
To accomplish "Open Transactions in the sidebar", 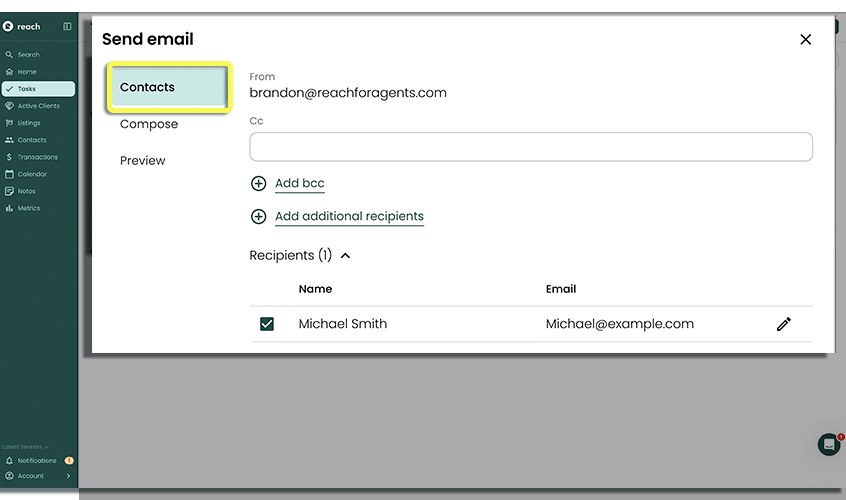I will tap(37, 157).
